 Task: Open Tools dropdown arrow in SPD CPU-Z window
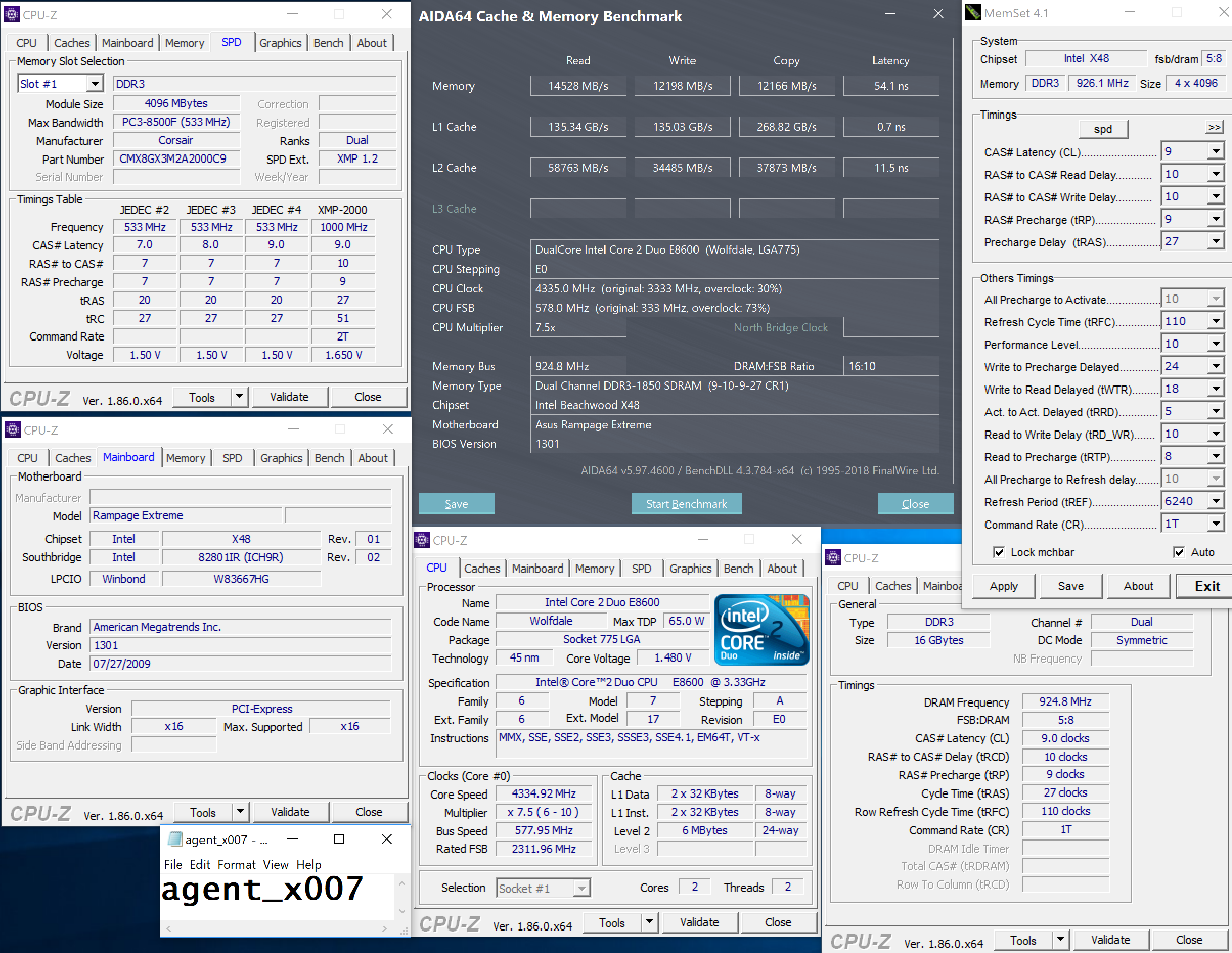click(x=240, y=396)
